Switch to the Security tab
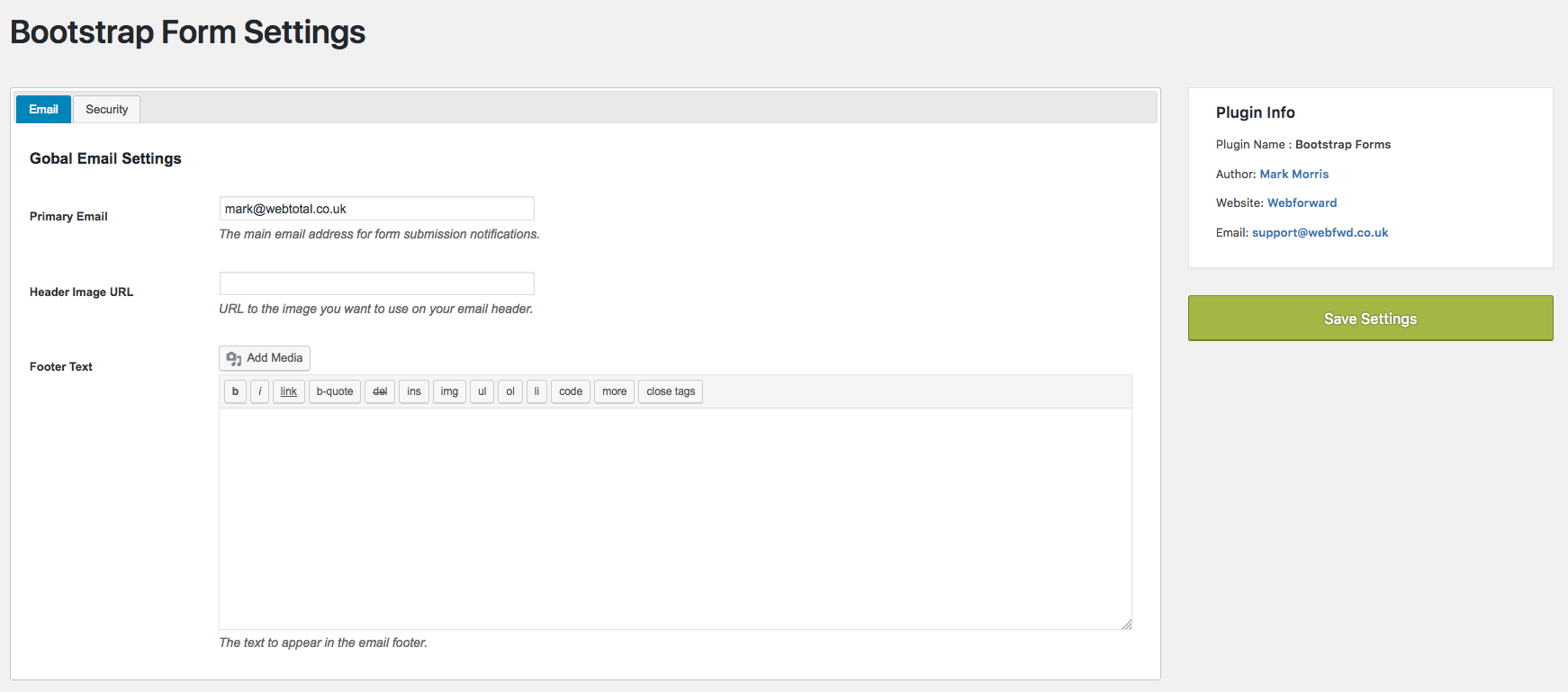1568x692 pixels. pos(106,110)
